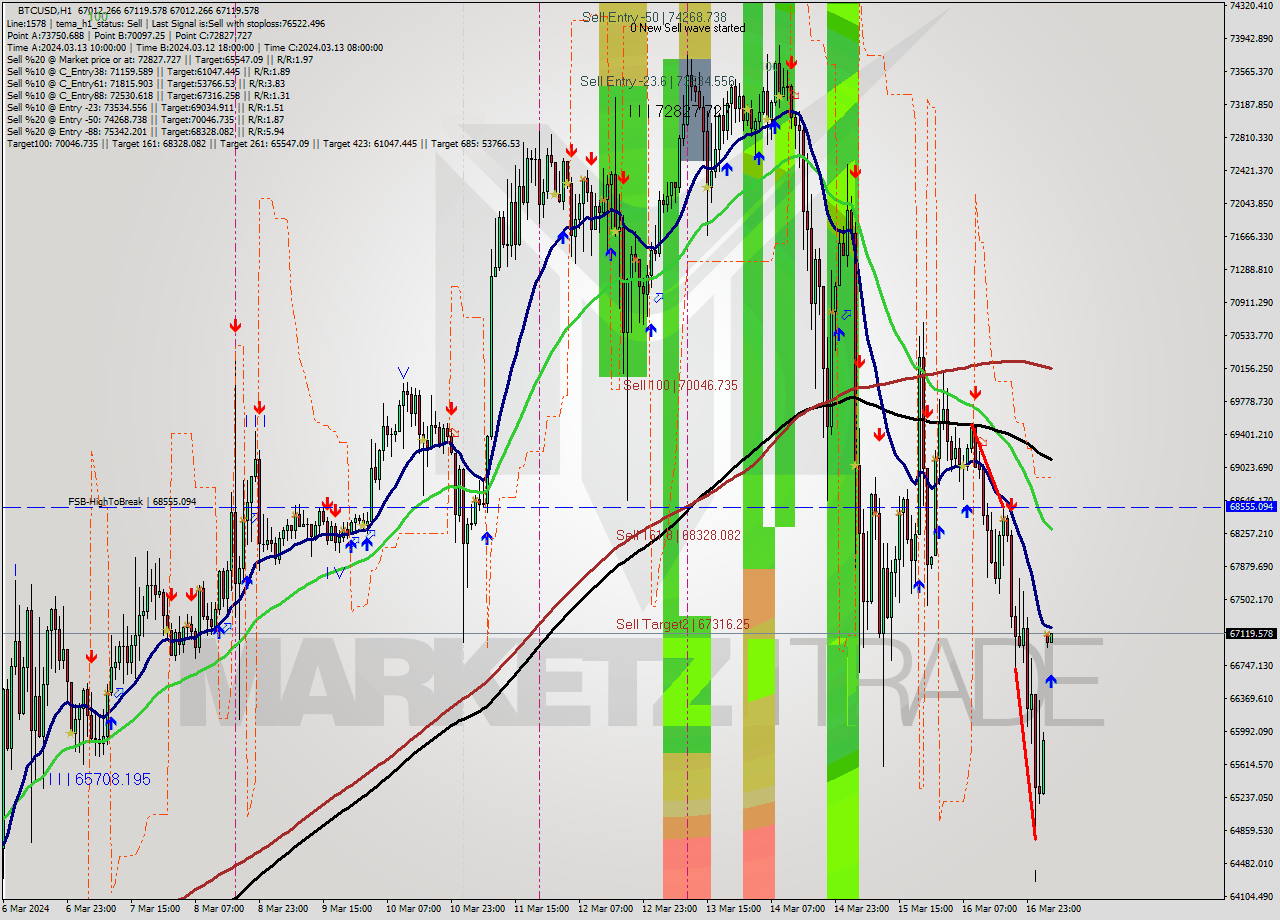Click the 'Sell %10 @ C_Entry38' info line
This screenshot has height=920, width=1280.
[148, 71]
